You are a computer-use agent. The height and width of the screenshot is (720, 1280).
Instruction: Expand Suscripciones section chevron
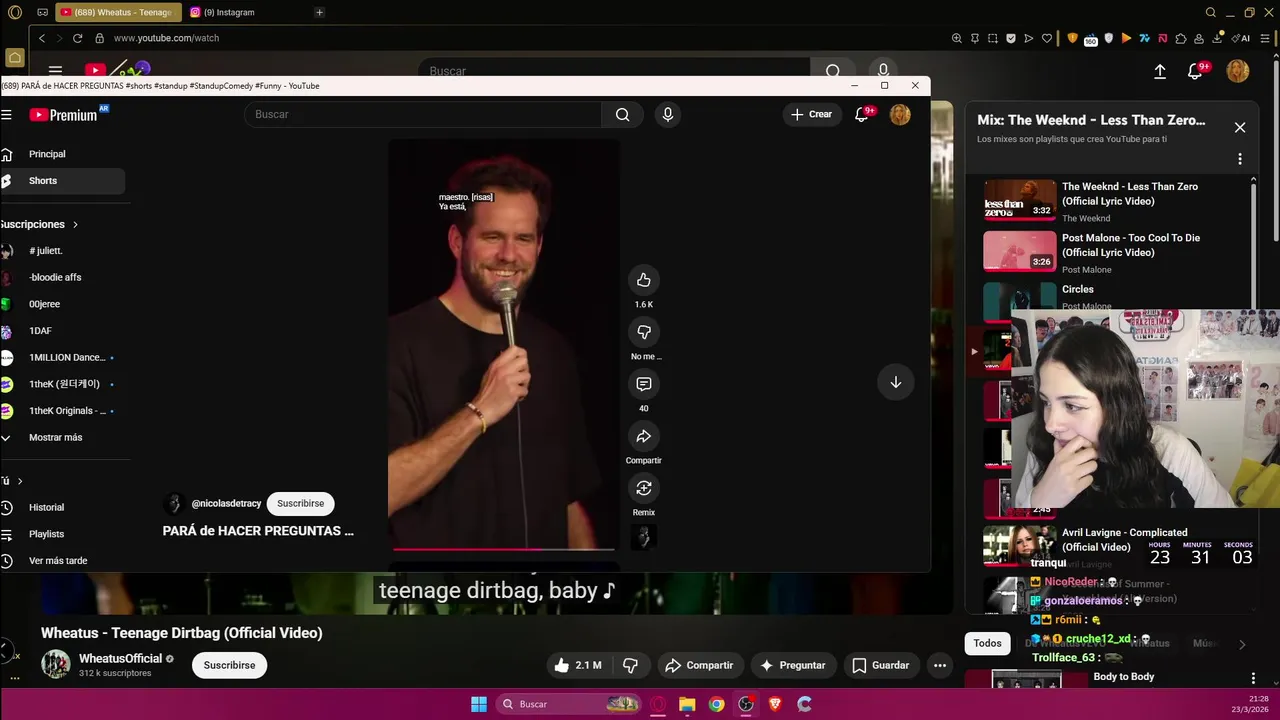click(x=75, y=224)
